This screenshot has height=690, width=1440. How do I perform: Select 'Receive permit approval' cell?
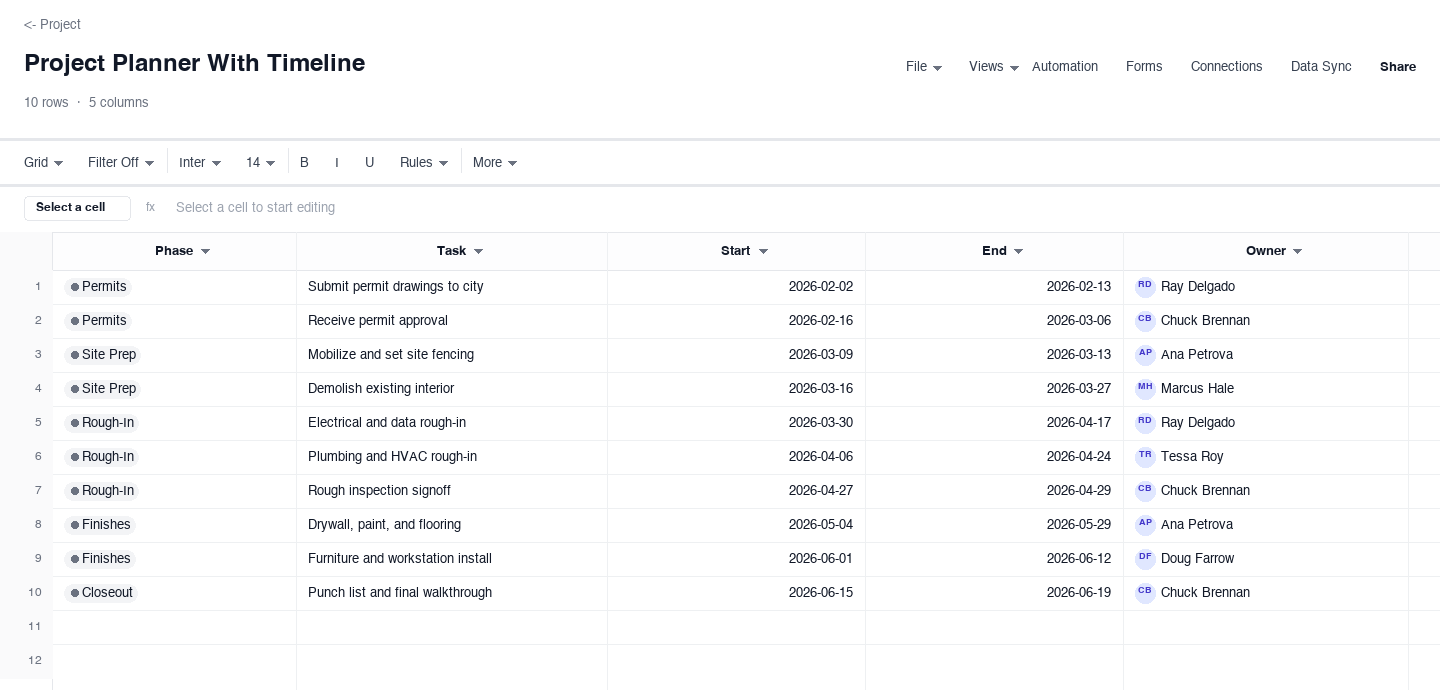coord(452,321)
